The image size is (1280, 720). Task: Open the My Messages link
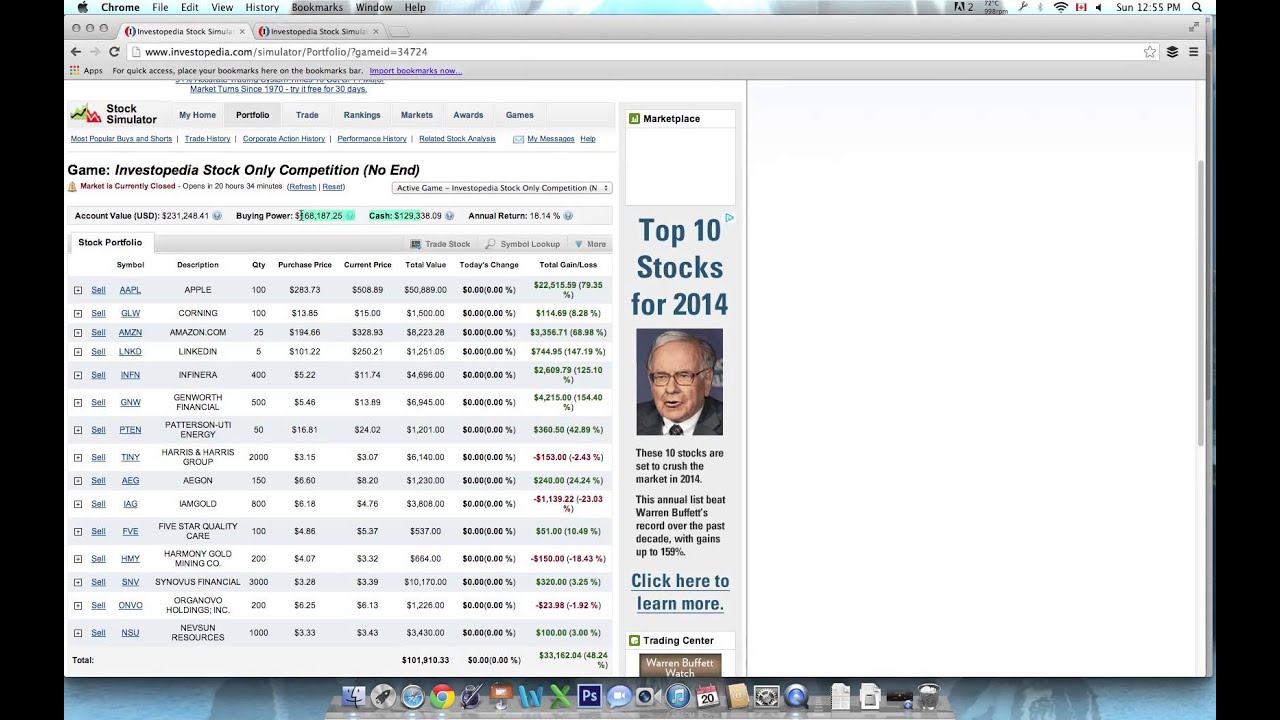(x=551, y=139)
